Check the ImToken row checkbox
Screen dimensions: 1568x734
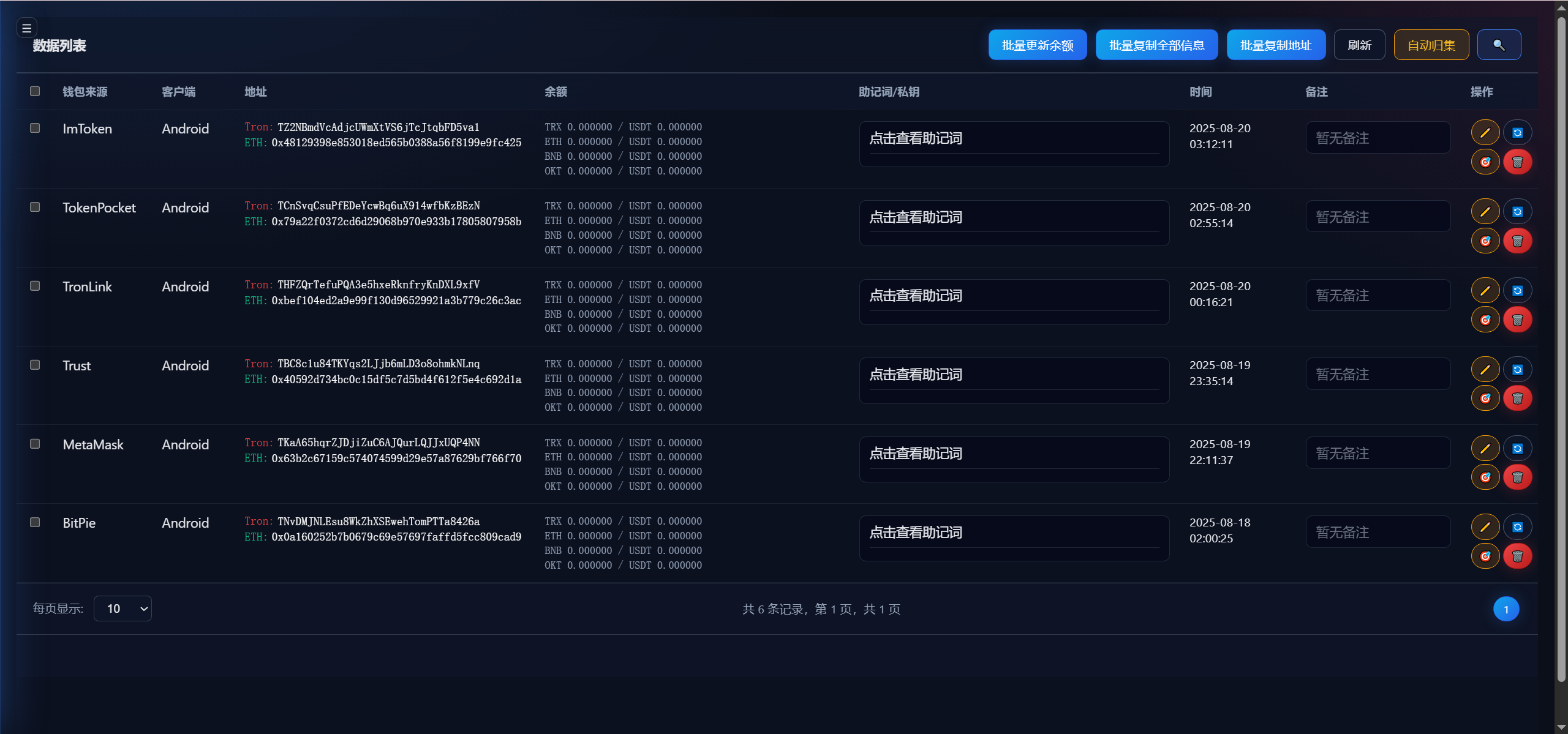35,128
